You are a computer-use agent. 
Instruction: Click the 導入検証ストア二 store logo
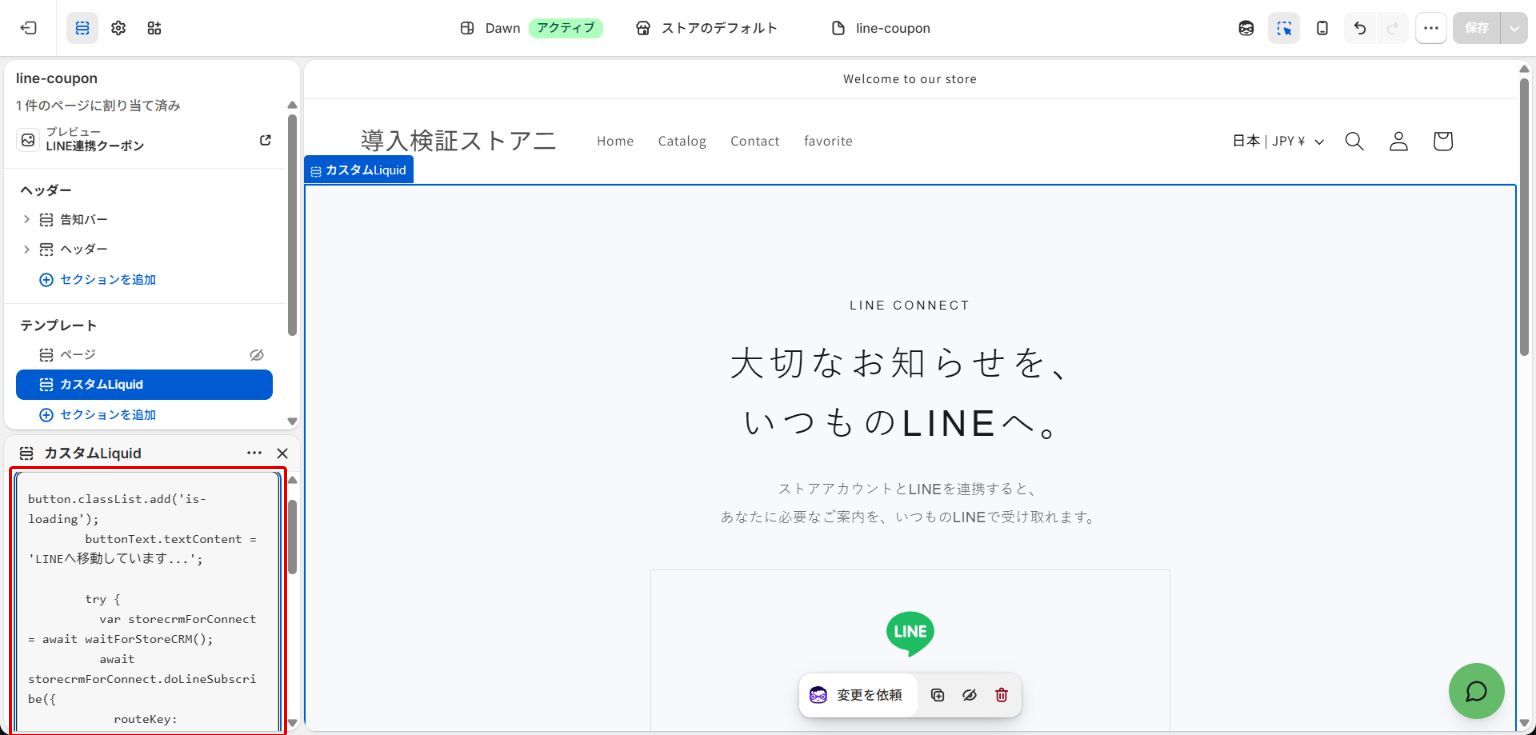pos(458,141)
